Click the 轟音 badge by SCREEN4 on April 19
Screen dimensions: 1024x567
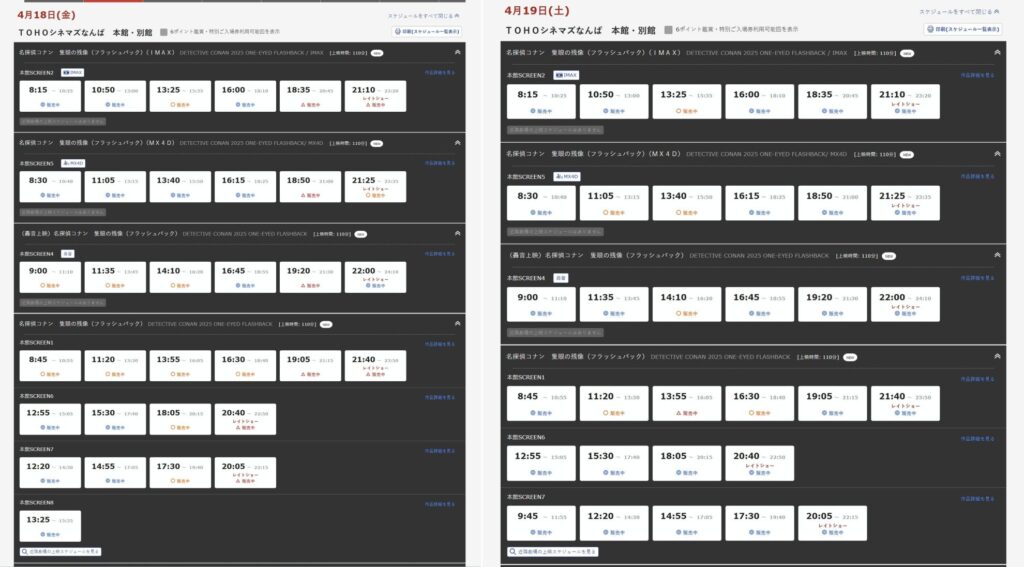point(560,278)
